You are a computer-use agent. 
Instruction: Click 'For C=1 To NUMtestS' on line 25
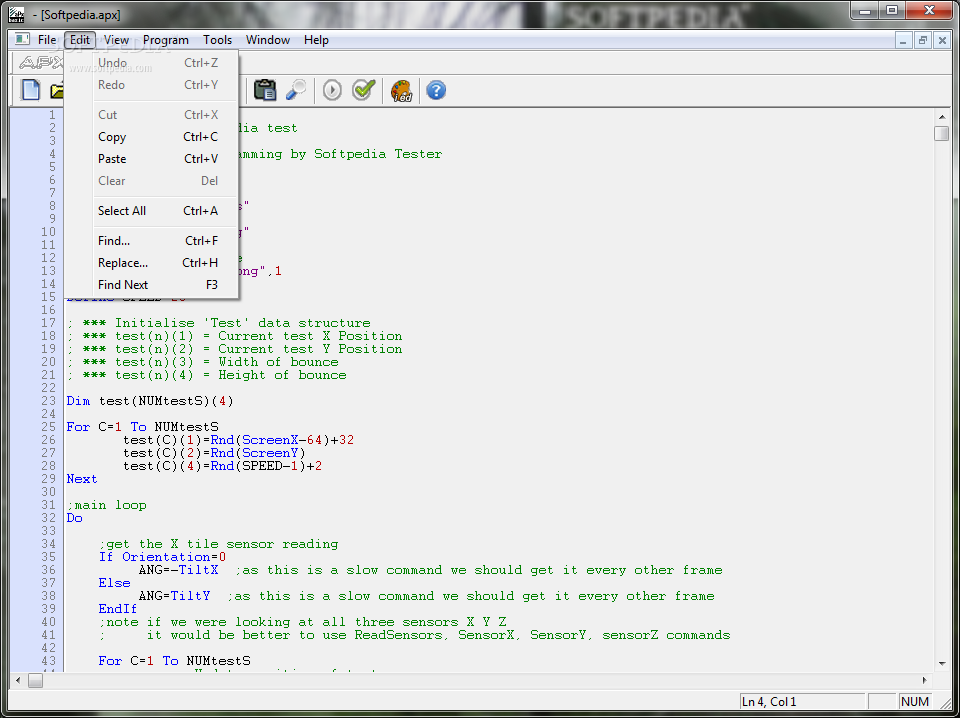coord(142,427)
